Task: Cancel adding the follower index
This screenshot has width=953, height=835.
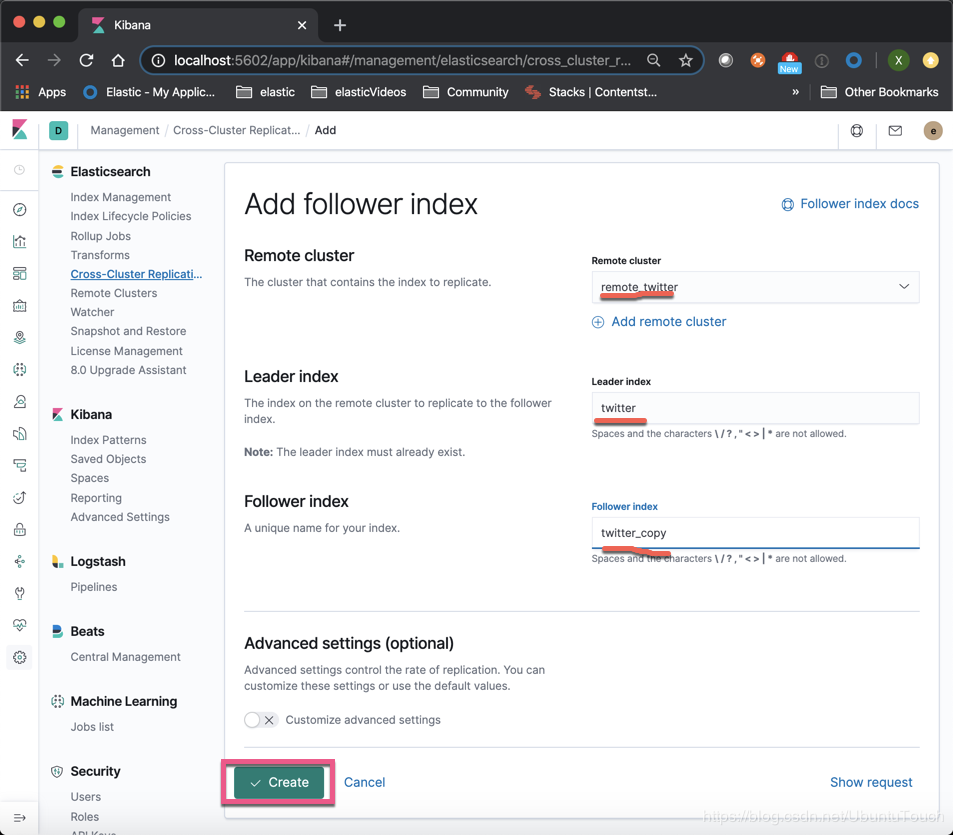Action: [x=365, y=782]
